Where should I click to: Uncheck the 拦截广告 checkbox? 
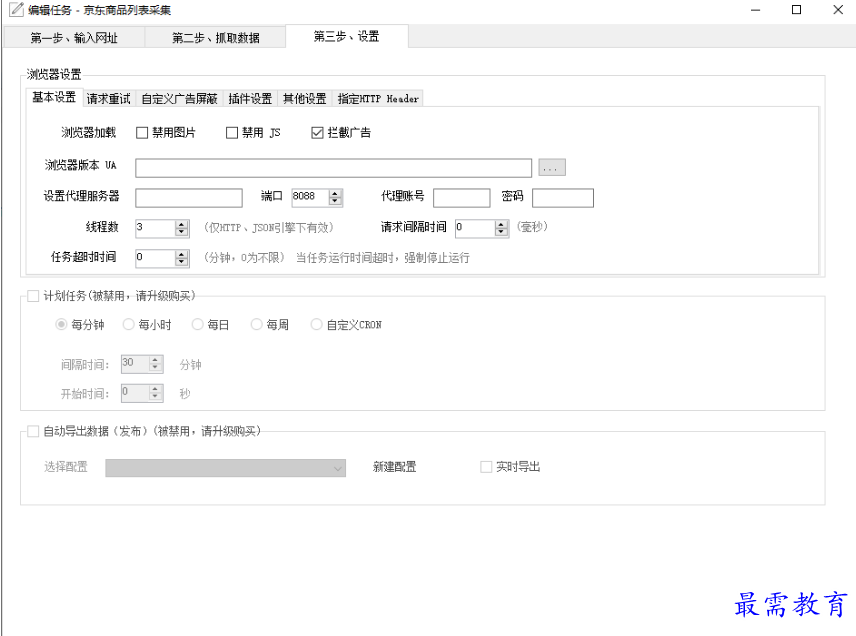[x=317, y=133]
